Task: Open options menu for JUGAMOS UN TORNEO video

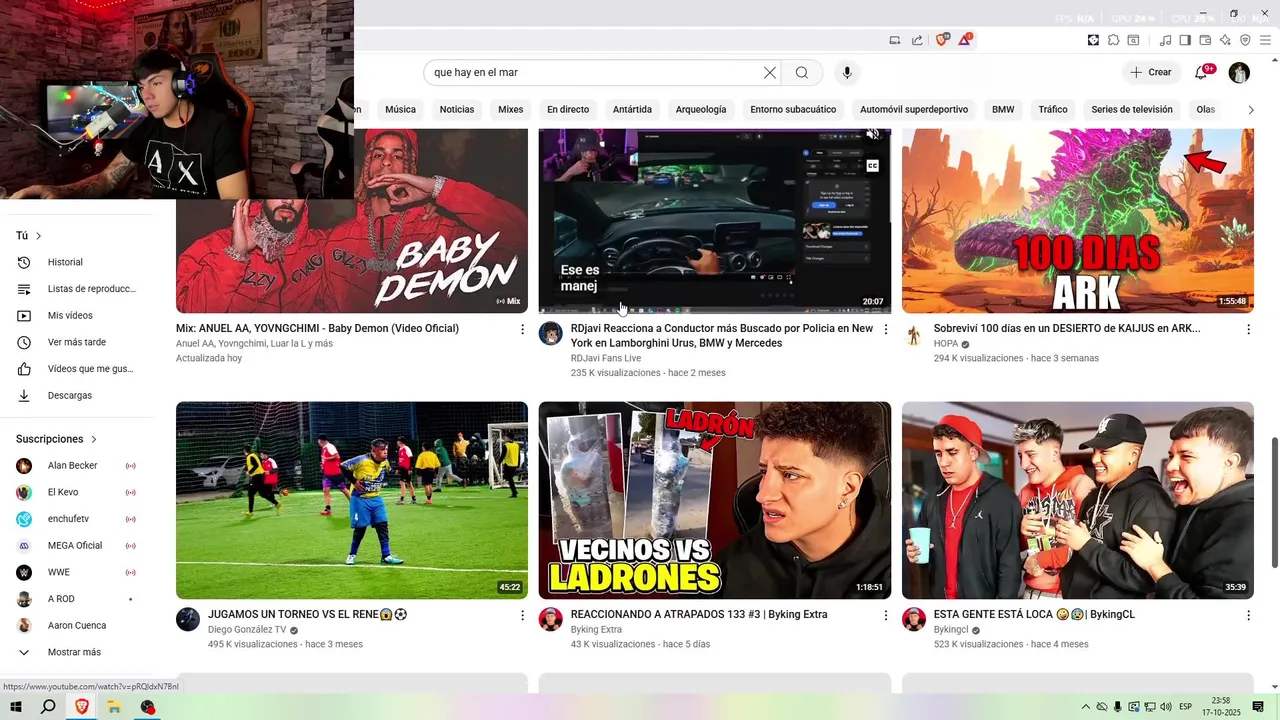Action: coord(522,615)
